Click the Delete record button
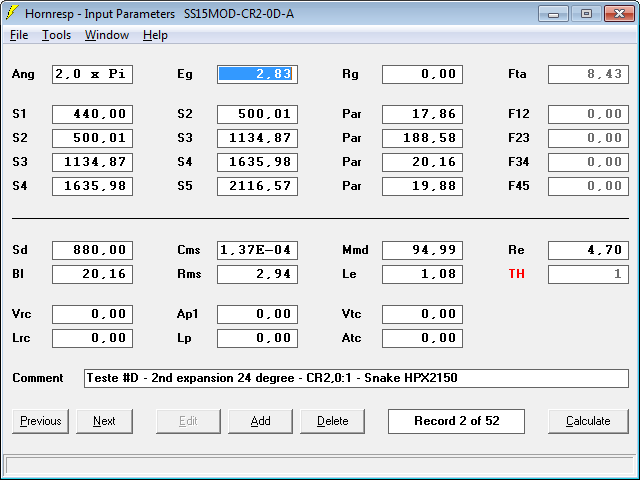Viewport: 640px width, 480px height. (332, 421)
